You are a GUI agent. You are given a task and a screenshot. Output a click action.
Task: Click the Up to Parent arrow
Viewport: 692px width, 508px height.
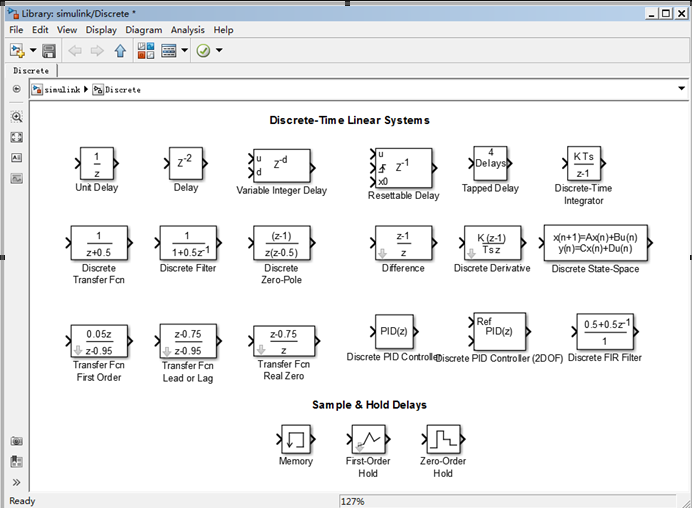tap(121, 50)
